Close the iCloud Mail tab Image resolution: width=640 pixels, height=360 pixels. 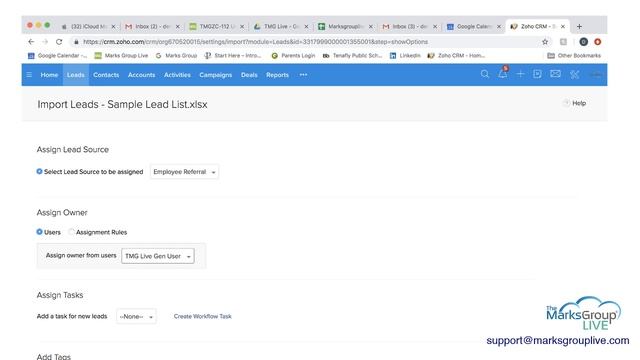click(113, 27)
